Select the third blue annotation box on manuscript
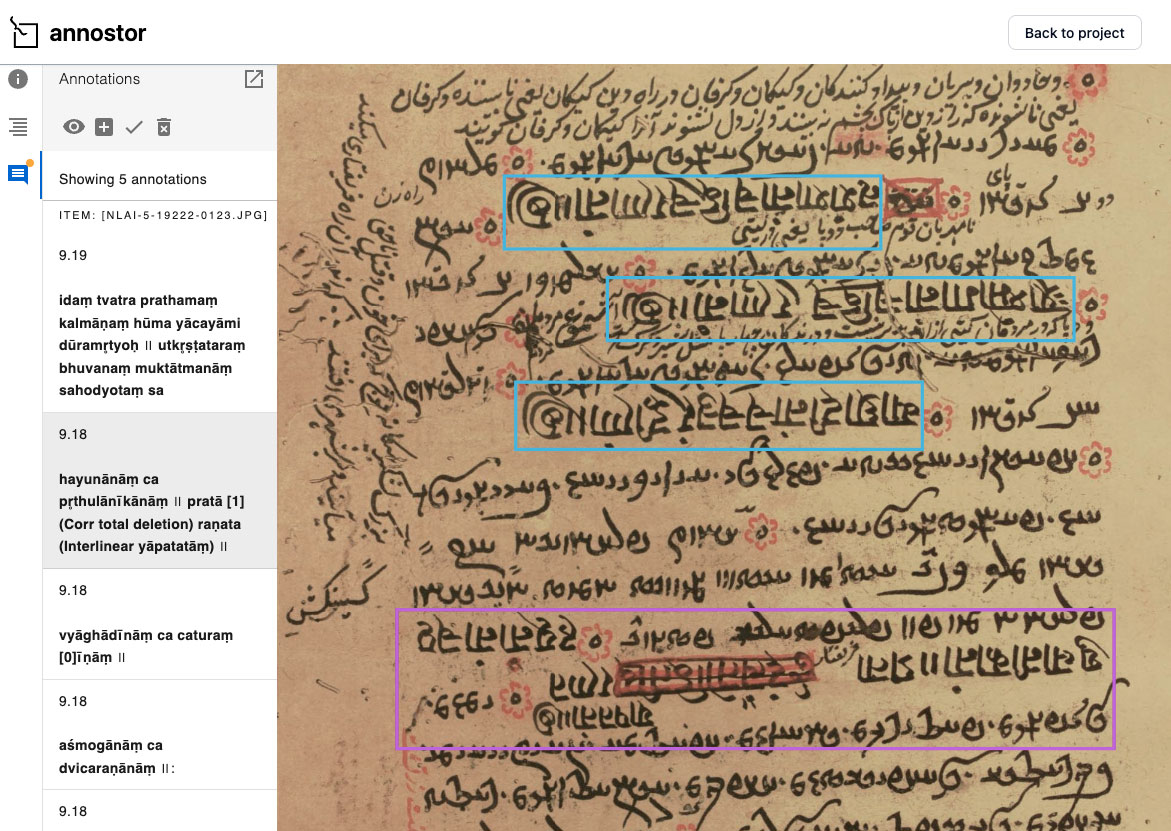 tap(718, 415)
